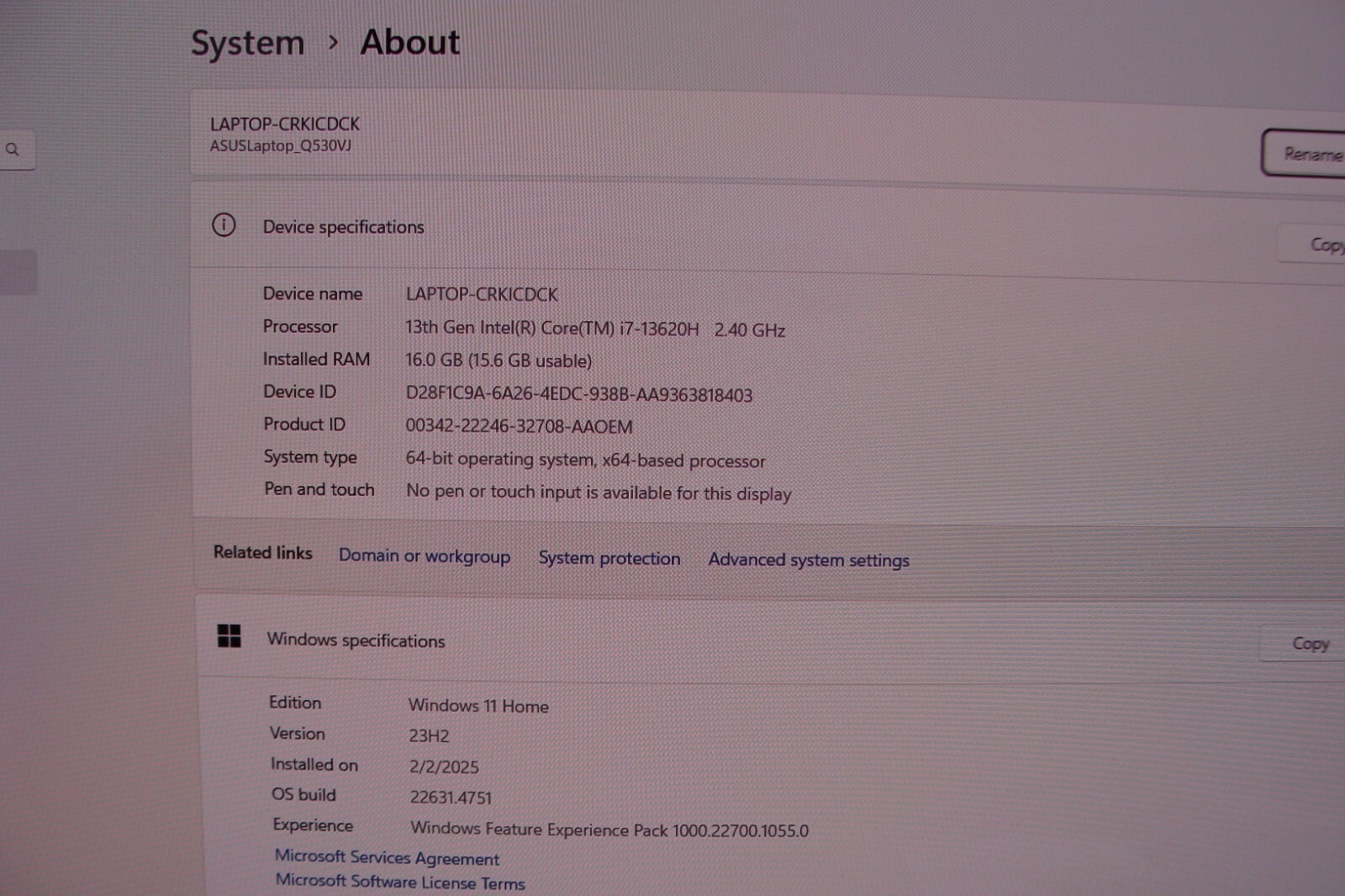This screenshot has width=1345, height=896.
Task: Open Domain or workgroup link
Action: point(425,556)
